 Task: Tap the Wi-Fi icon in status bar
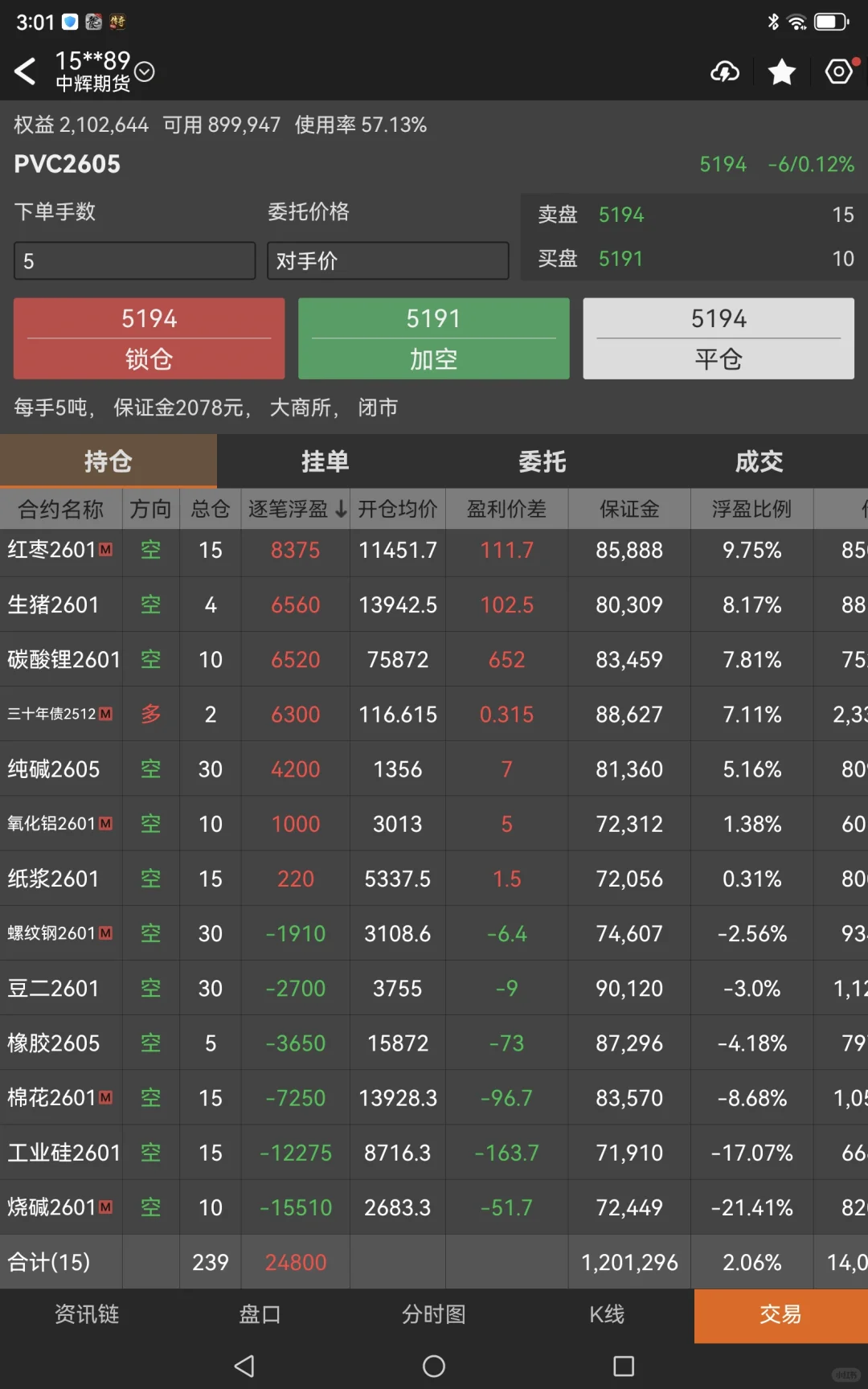(x=797, y=22)
